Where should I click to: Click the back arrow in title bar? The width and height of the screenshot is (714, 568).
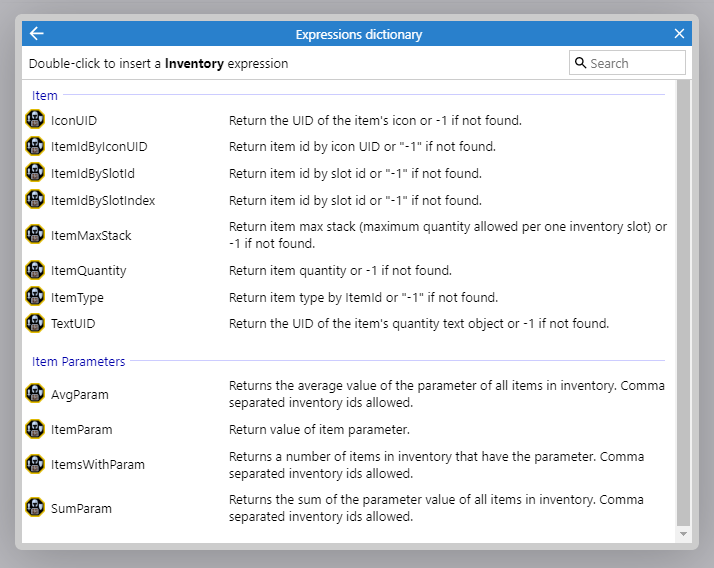37,34
